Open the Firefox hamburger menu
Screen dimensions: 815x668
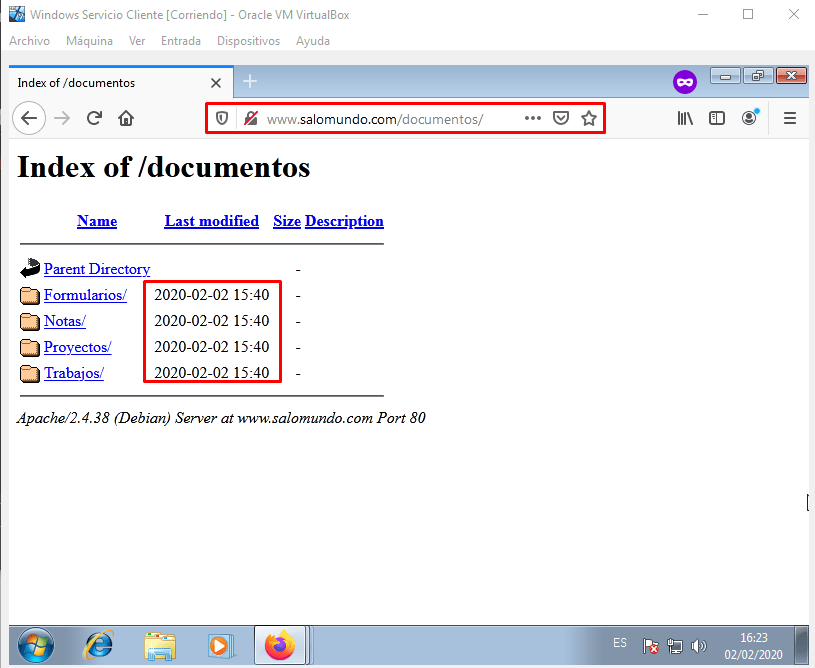(789, 118)
